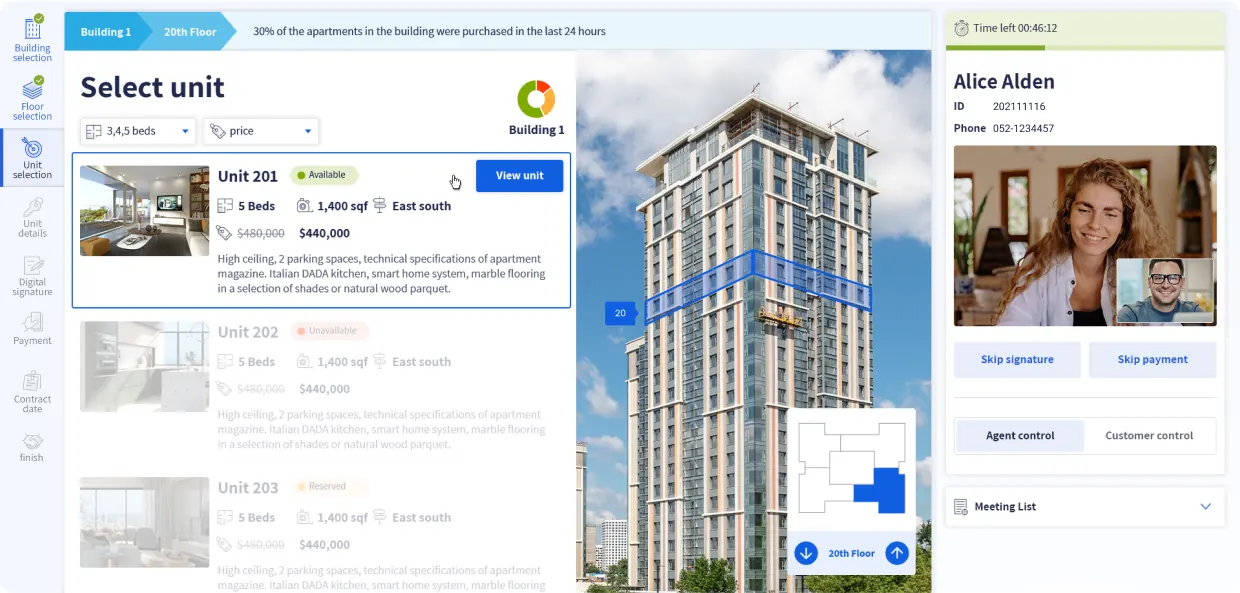Image resolution: width=1240 pixels, height=593 pixels.
Task: Click beds icon in Unit 202
Action: tap(225, 362)
